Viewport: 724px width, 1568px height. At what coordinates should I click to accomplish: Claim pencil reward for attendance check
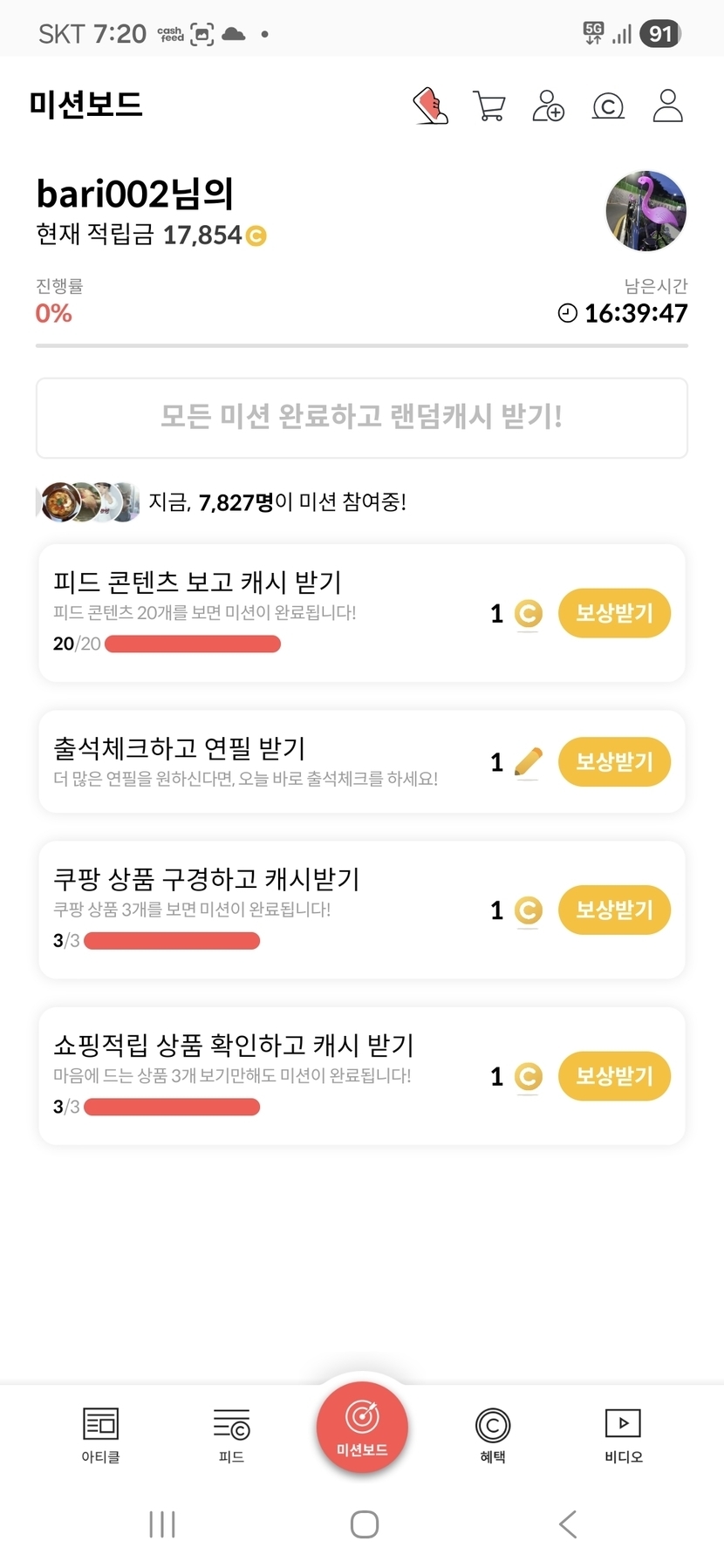(x=614, y=761)
